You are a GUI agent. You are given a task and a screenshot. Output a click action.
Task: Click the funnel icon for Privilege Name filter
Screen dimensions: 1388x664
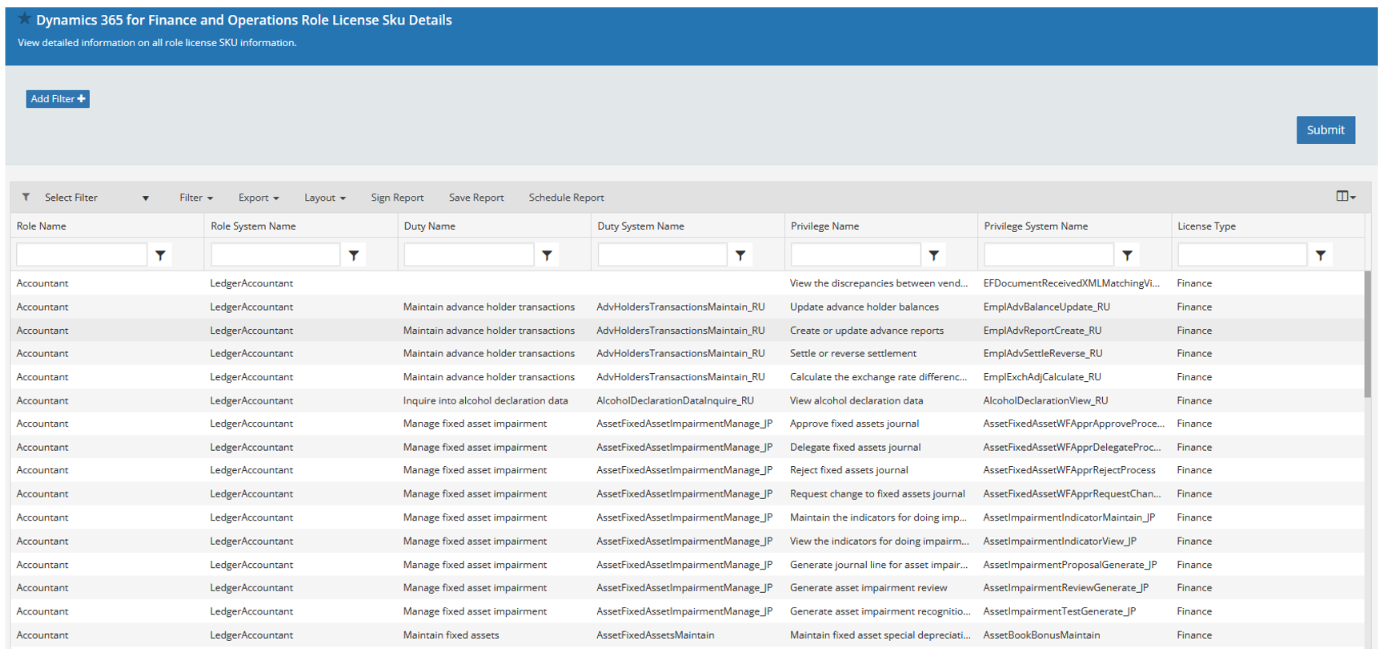[x=934, y=256]
